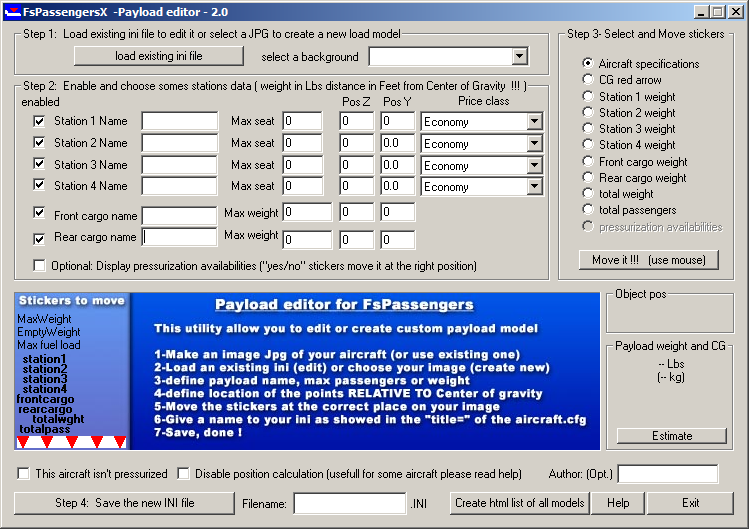Click the Station 1 Name input field

tap(180, 121)
